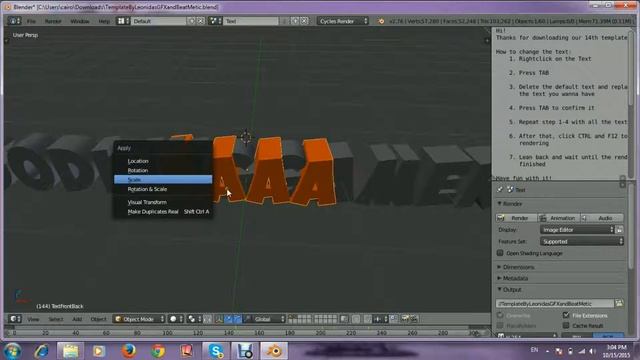Viewport: 640px width, 360px height.
Task: Enable the rotate manipulator icon
Action: coord(238,319)
